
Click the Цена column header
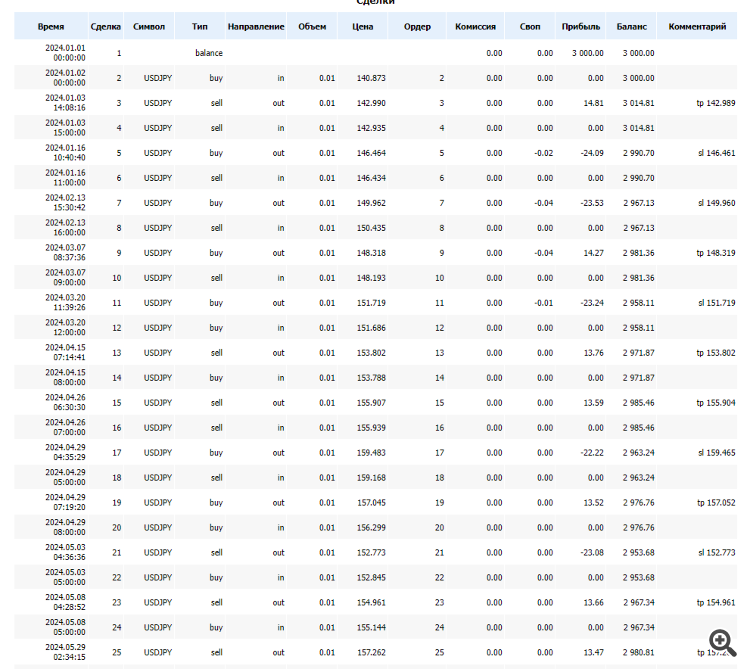tap(363, 27)
